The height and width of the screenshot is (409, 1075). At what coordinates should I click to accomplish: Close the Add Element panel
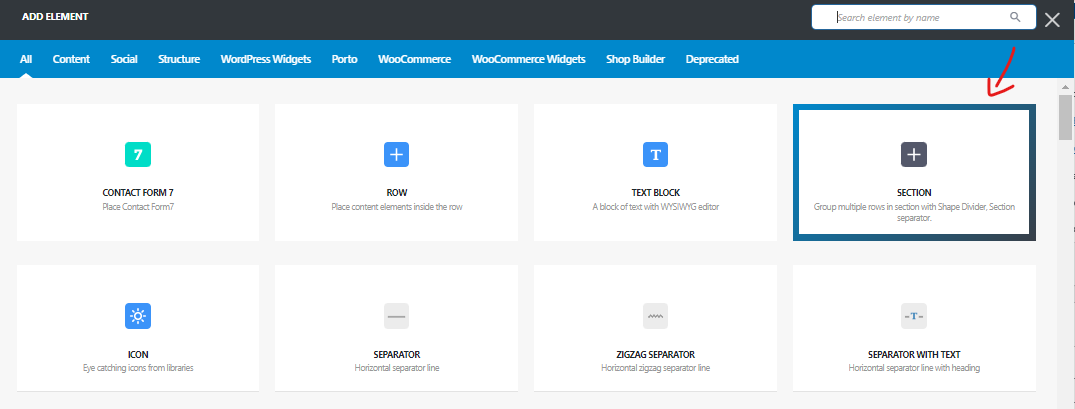pyautogui.click(x=1052, y=20)
